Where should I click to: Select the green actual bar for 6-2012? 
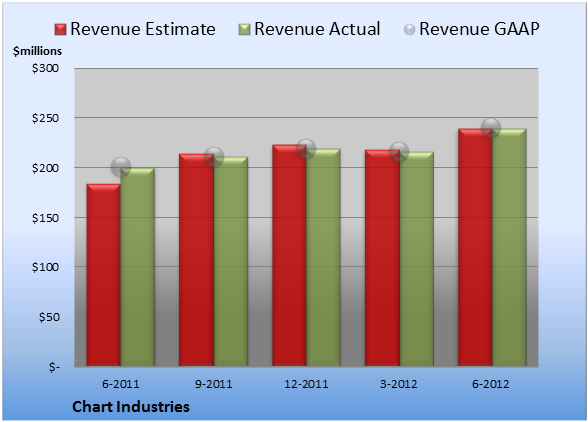tap(509, 248)
